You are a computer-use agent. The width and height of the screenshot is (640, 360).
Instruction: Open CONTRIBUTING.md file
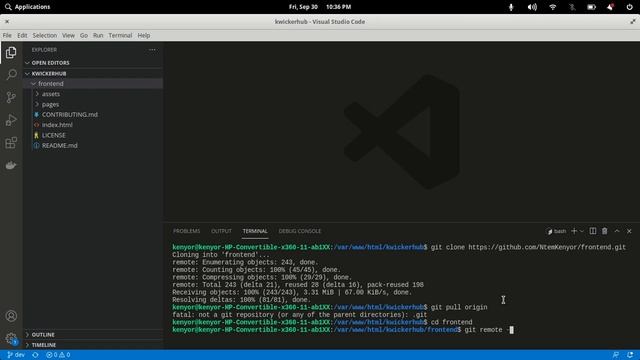[x=93, y=115]
